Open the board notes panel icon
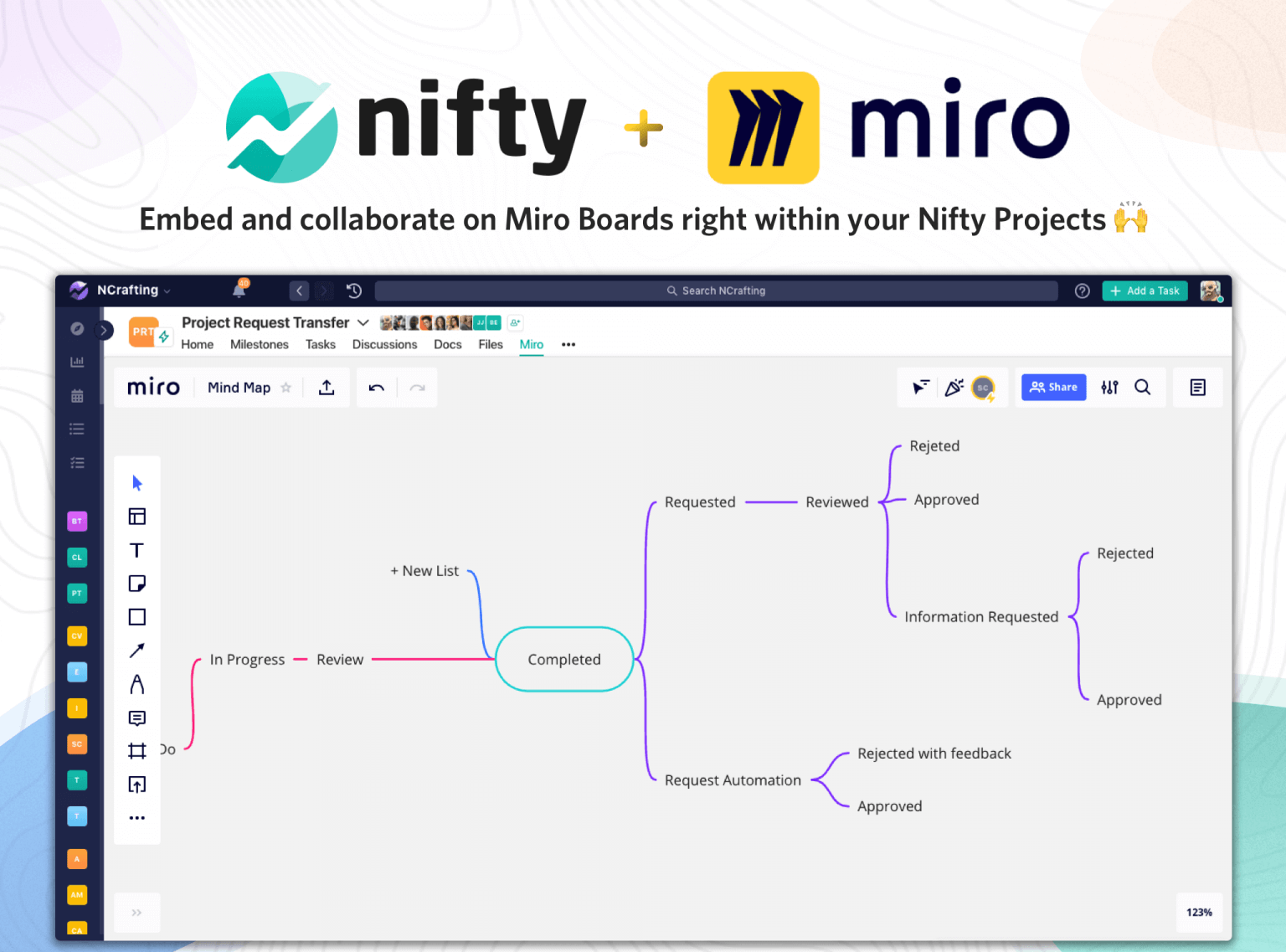 (x=1197, y=387)
